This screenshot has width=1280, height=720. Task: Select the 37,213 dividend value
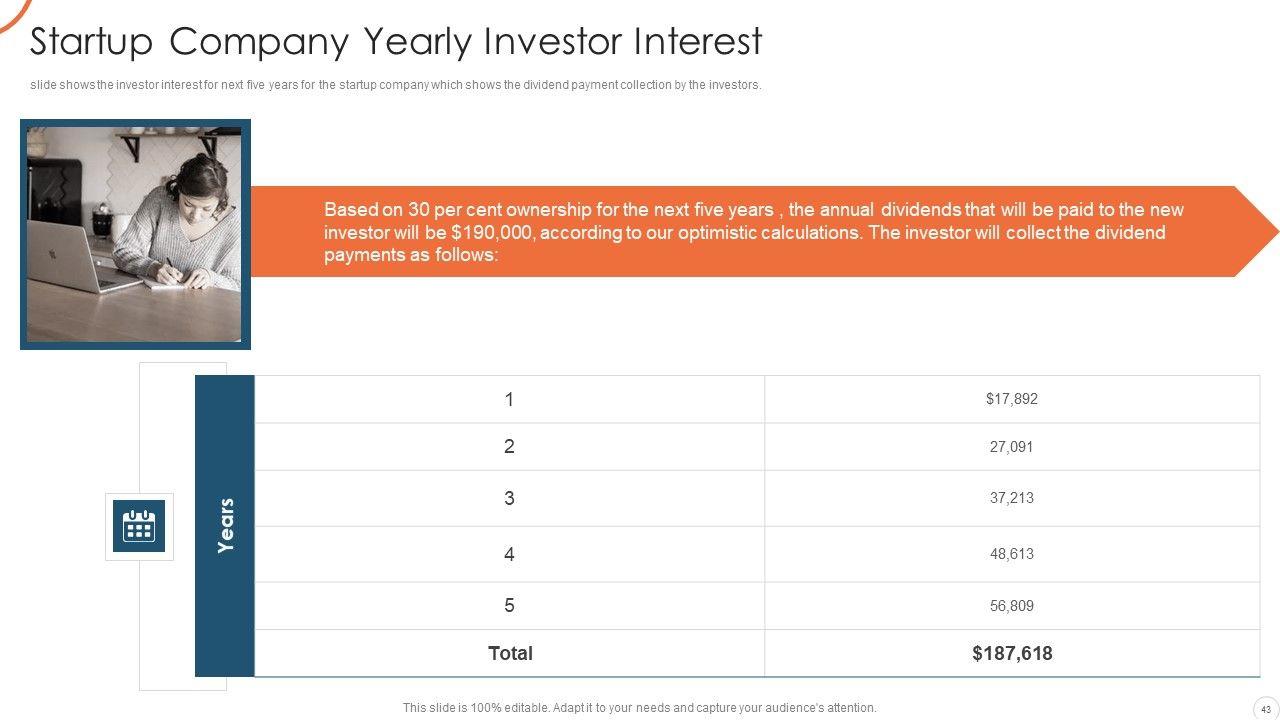[x=1011, y=498]
